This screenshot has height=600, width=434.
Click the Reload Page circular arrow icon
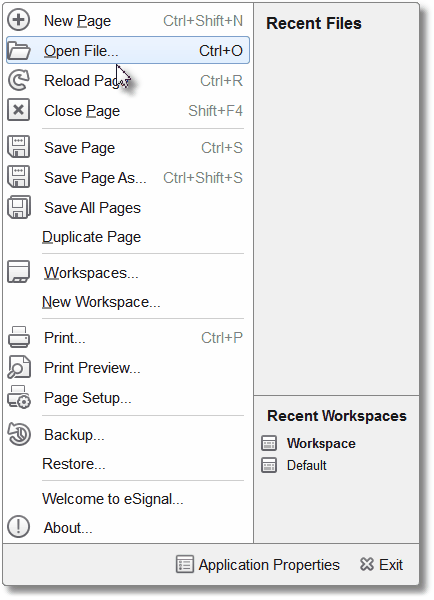pyautogui.click(x=18, y=80)
